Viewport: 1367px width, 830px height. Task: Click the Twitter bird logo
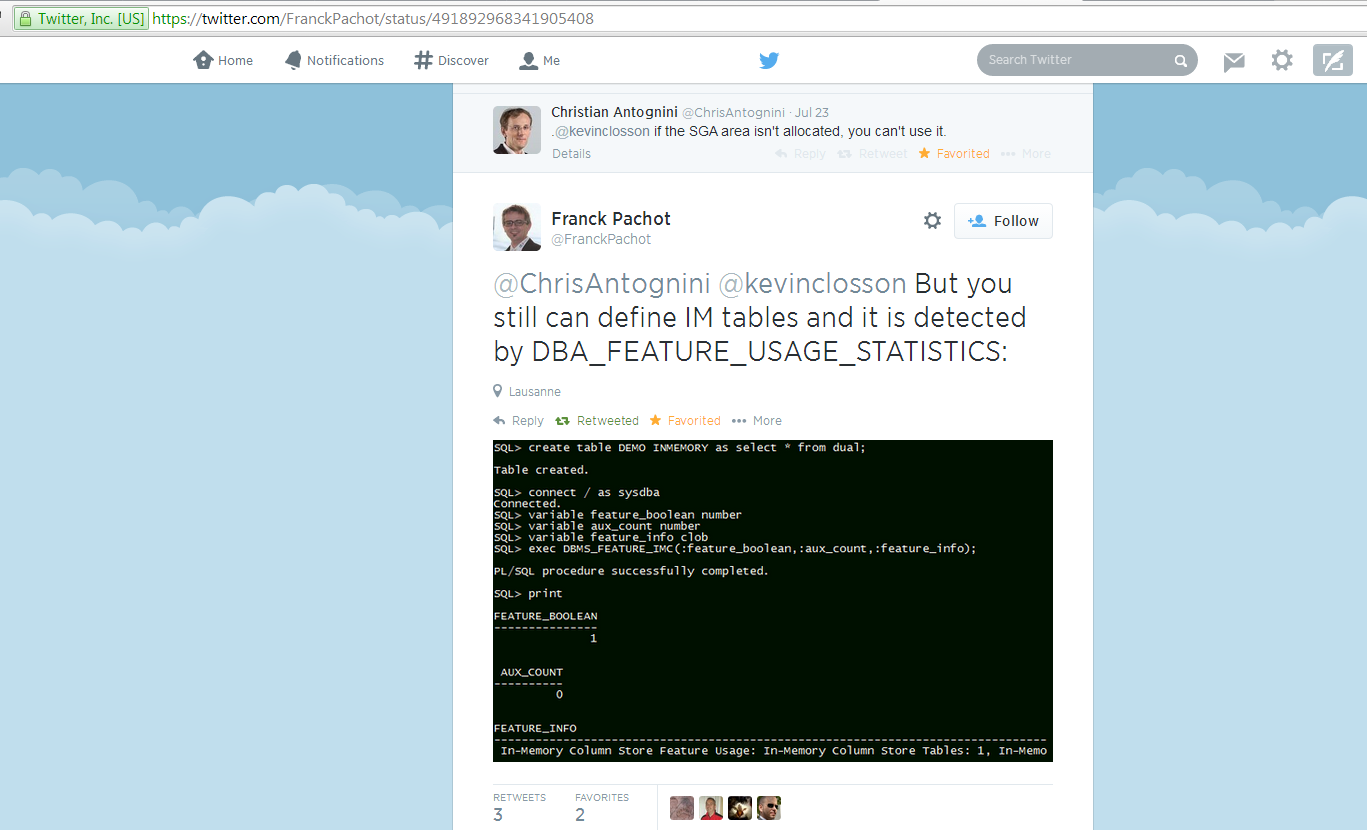768,60
